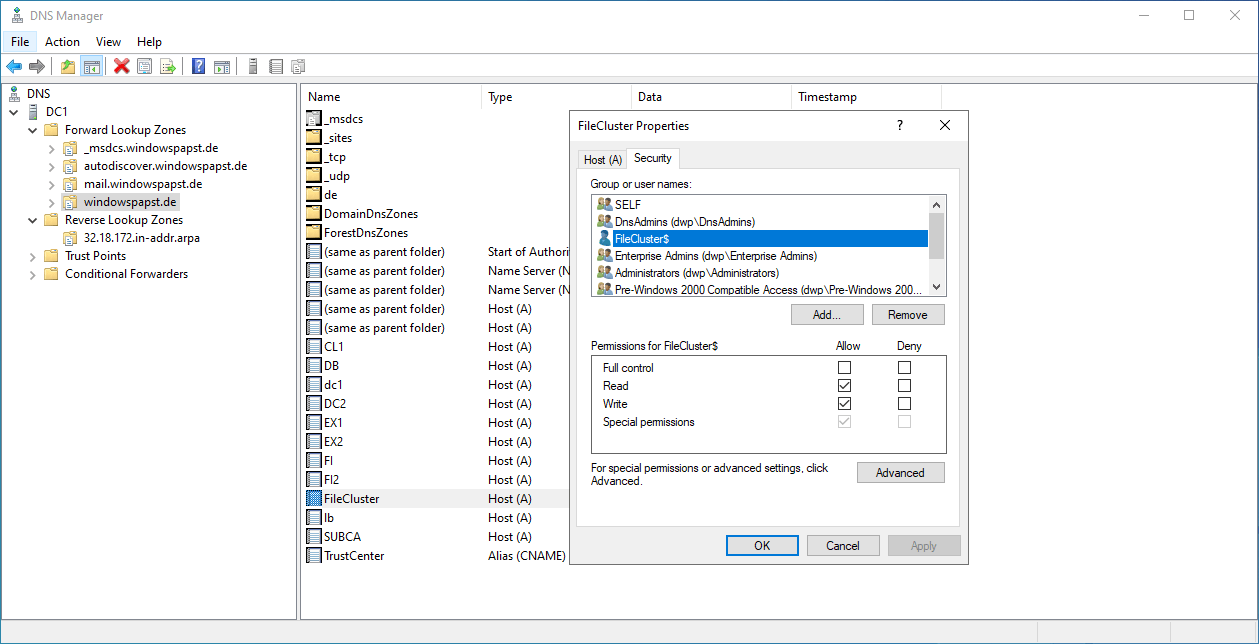The image size is (1259, 644).
Task: Click the Export List toolbar icon
Action: click(x=168, y=67)
